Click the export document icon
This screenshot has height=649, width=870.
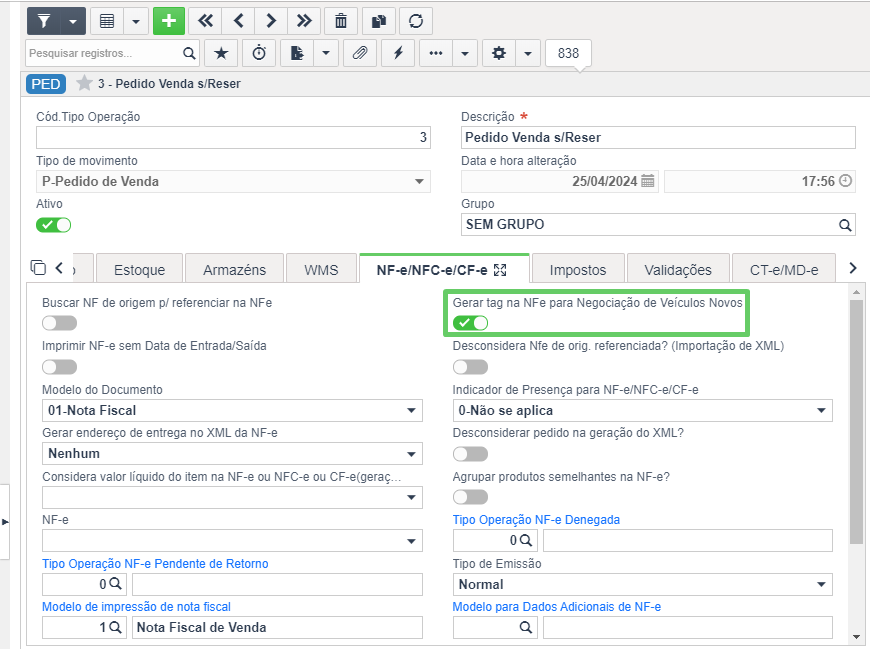point(297,53)
